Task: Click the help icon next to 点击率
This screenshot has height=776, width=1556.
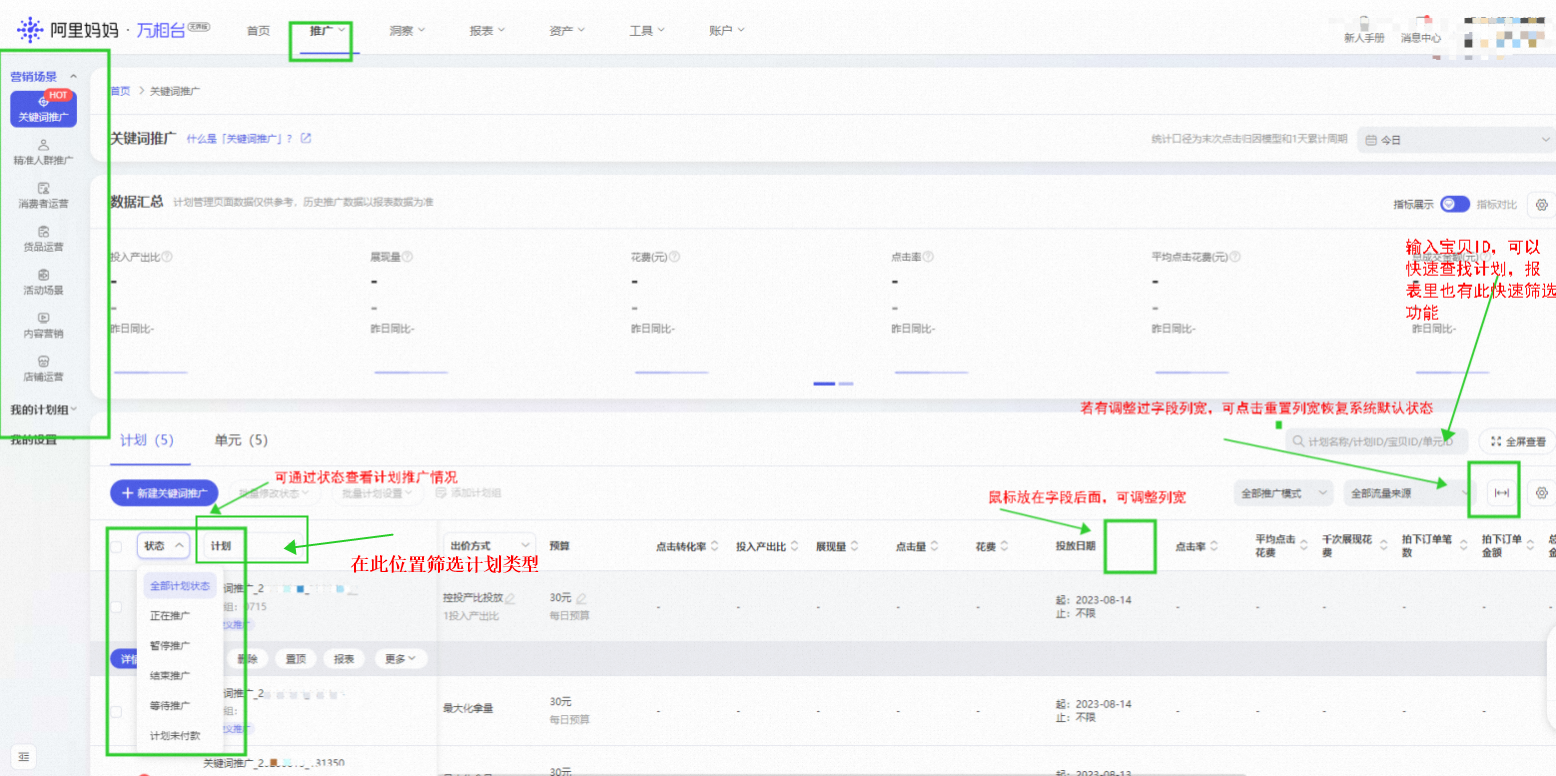Action: tap(928, 257)
